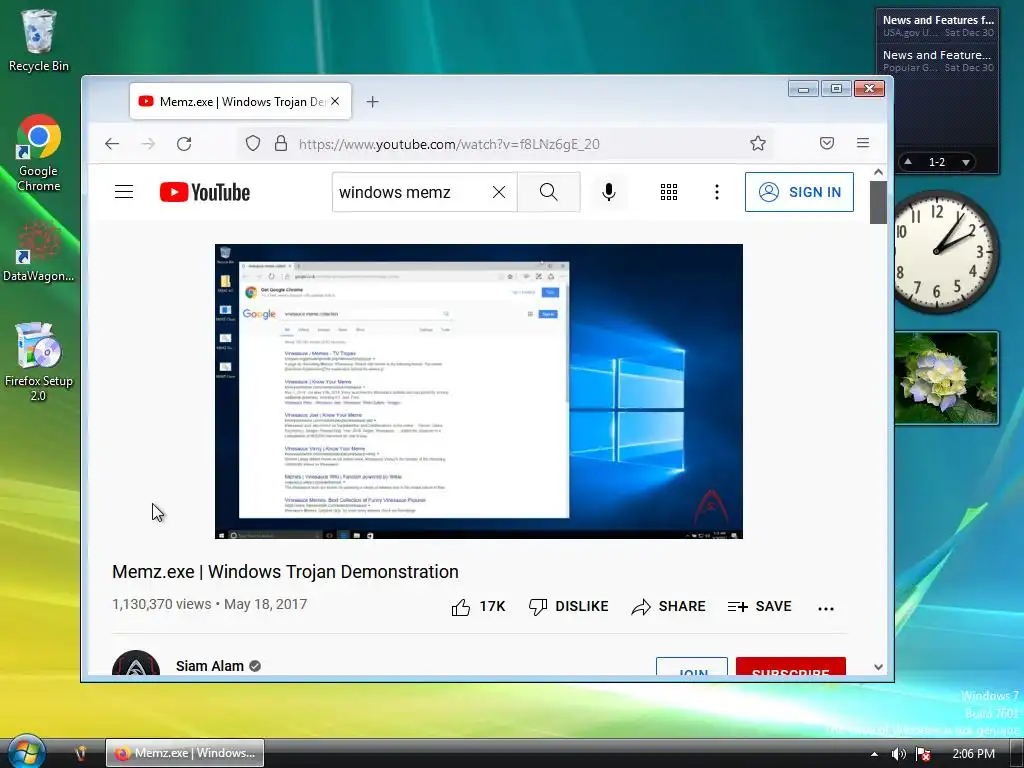1024x768 pixels.
Task: Open the tracking protection shield icon
Action: click(253, 144)
